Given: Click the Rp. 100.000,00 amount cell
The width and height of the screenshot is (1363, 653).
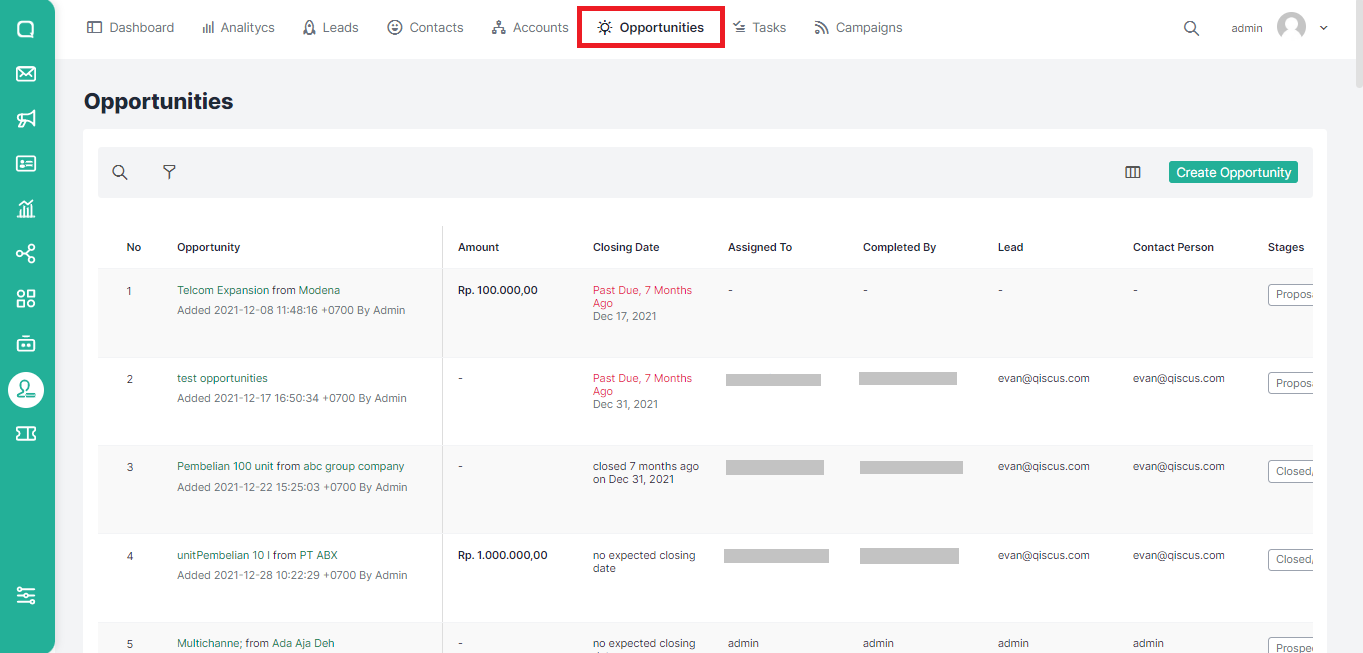Looking at the screenshot, I should coord(498,290).
